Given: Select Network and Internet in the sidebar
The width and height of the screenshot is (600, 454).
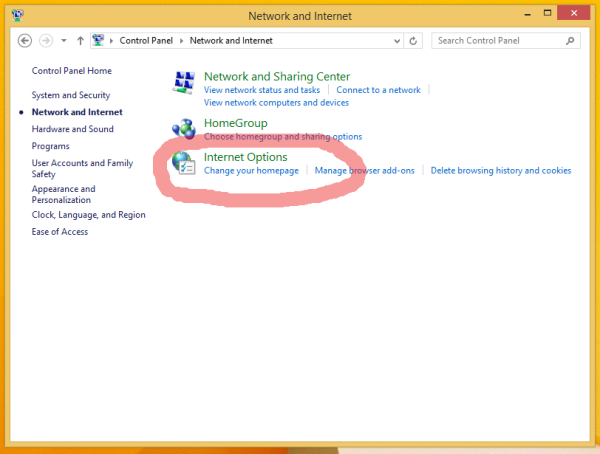Looking at the screenshot, I should pos(77,112).
